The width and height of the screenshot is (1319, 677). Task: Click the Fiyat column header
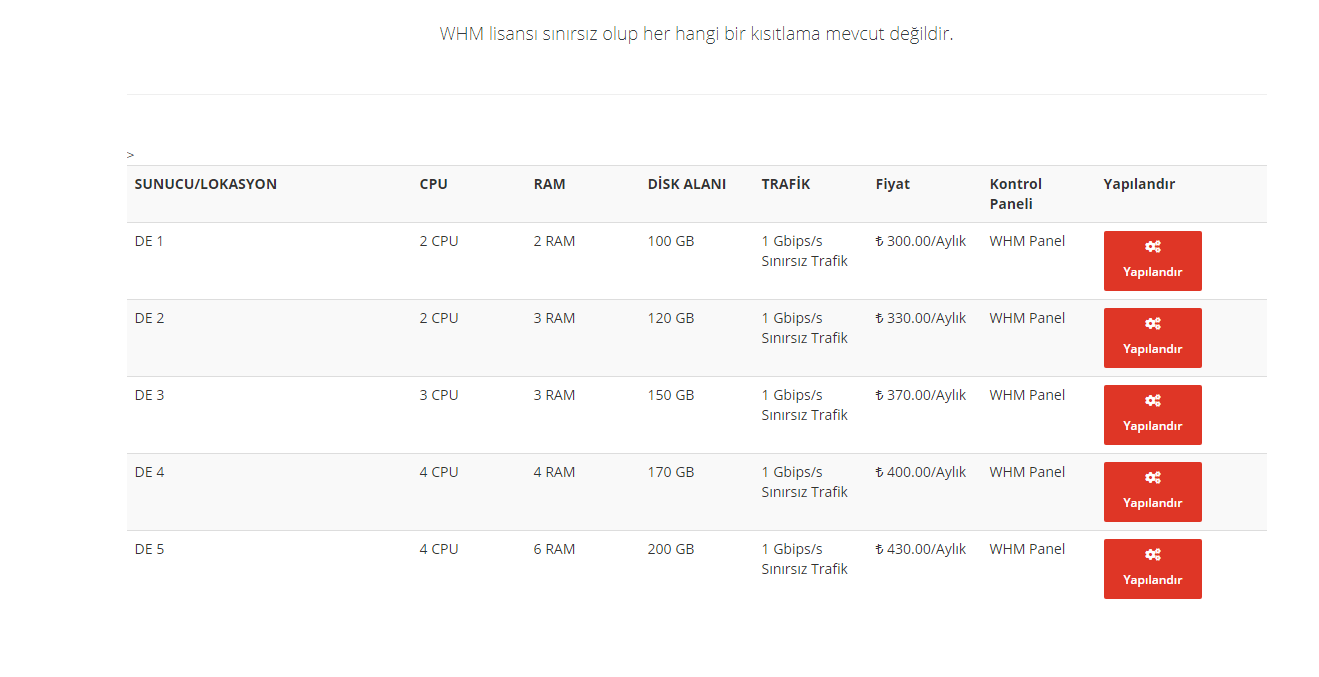point(893,184)
